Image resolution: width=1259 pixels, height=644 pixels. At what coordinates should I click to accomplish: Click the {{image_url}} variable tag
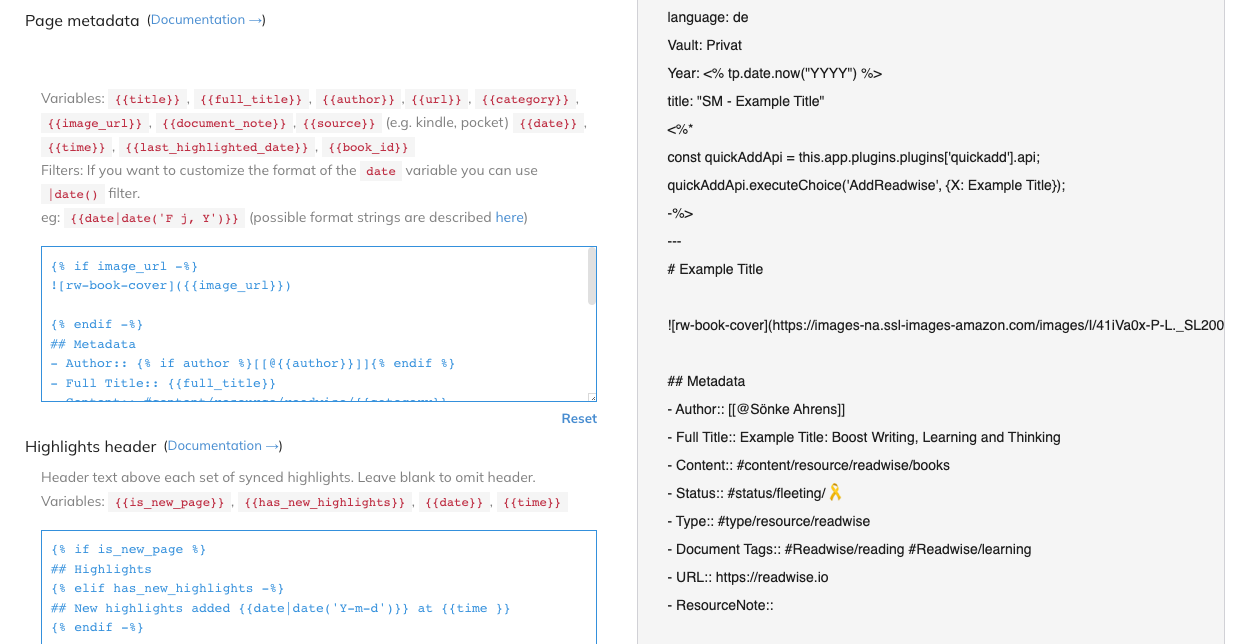[x=95, y=123]
